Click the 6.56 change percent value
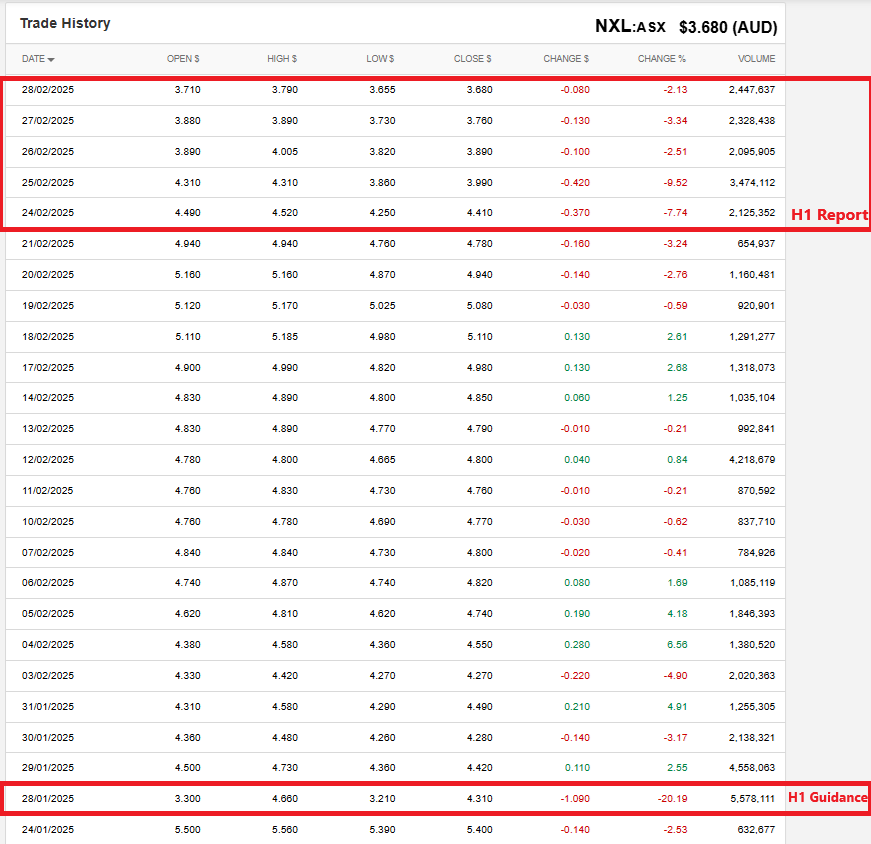 (676, 645)
